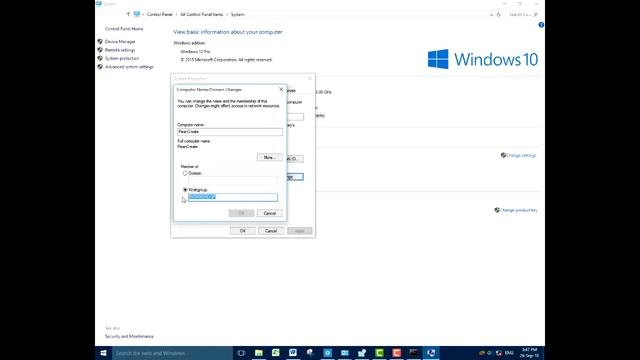640x360 pixels.
Task: Open Remote settings from the sidebar
Action: tap(120, 50)
